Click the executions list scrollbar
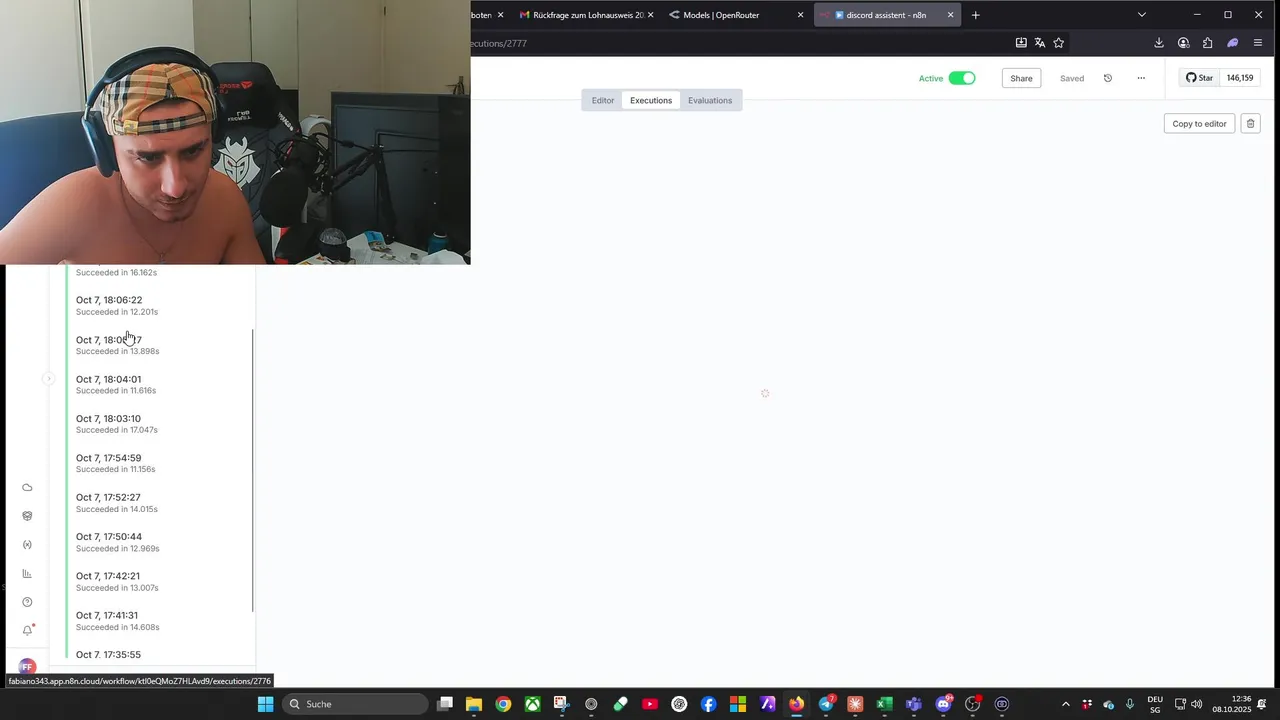This screenshot has width=1280, height=720. click(253, 470)
